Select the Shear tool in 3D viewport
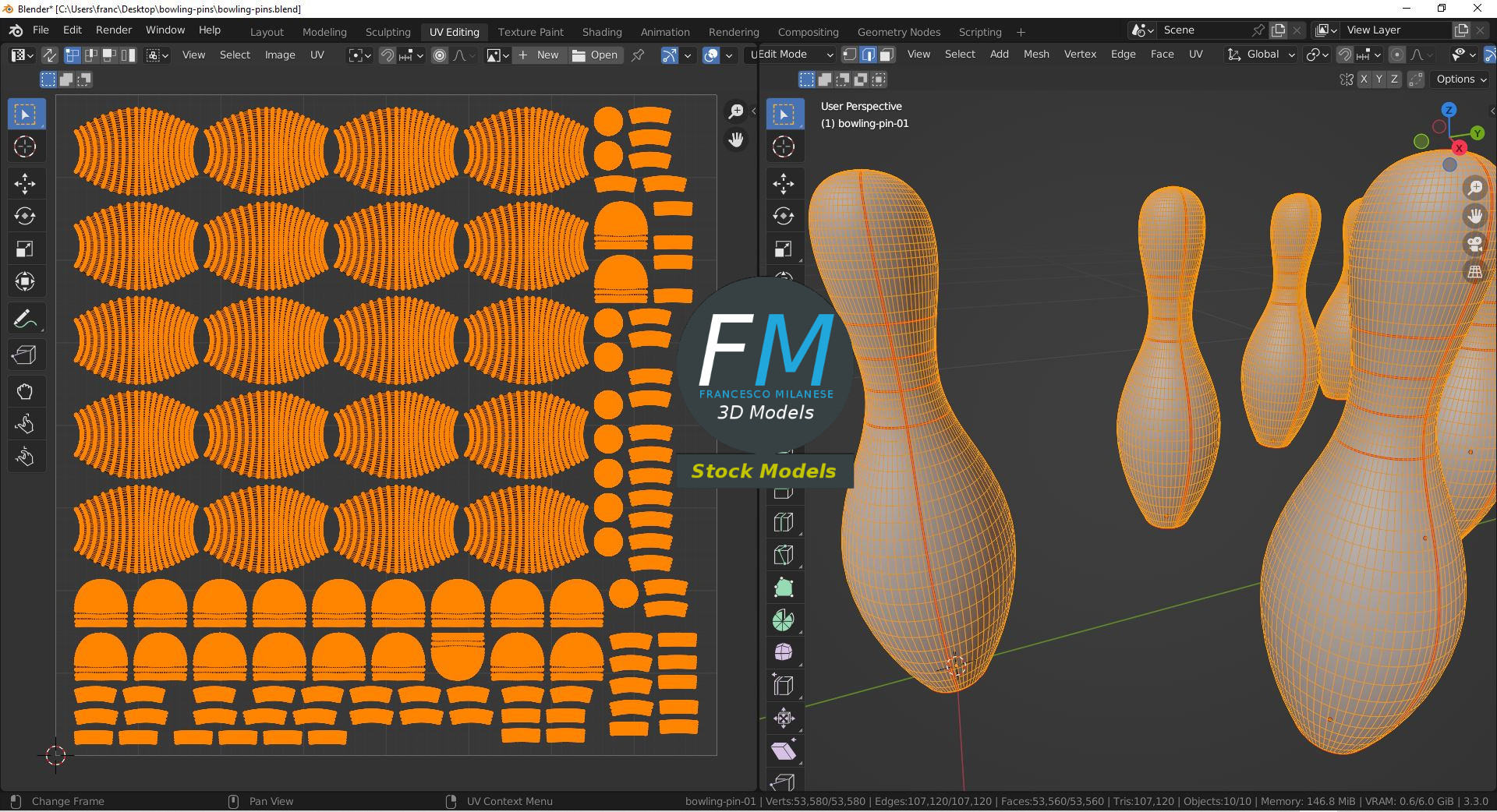This screenshot has height=812, width=1497. point(784,750)
